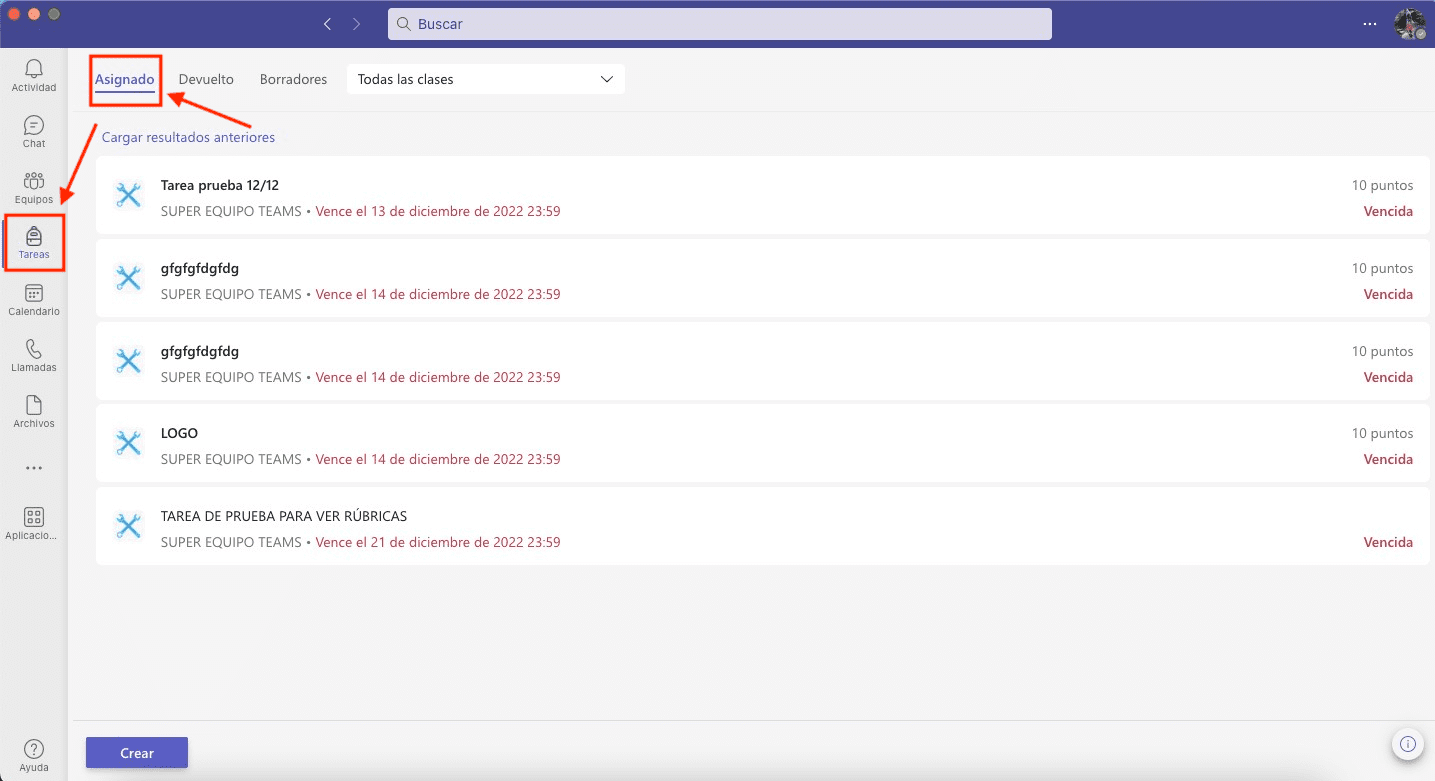Image resolution: width=1435 pixels, height=781 pixels.
Task: Go to Equipos in sidebar
Action: click(x=34, y=182)
